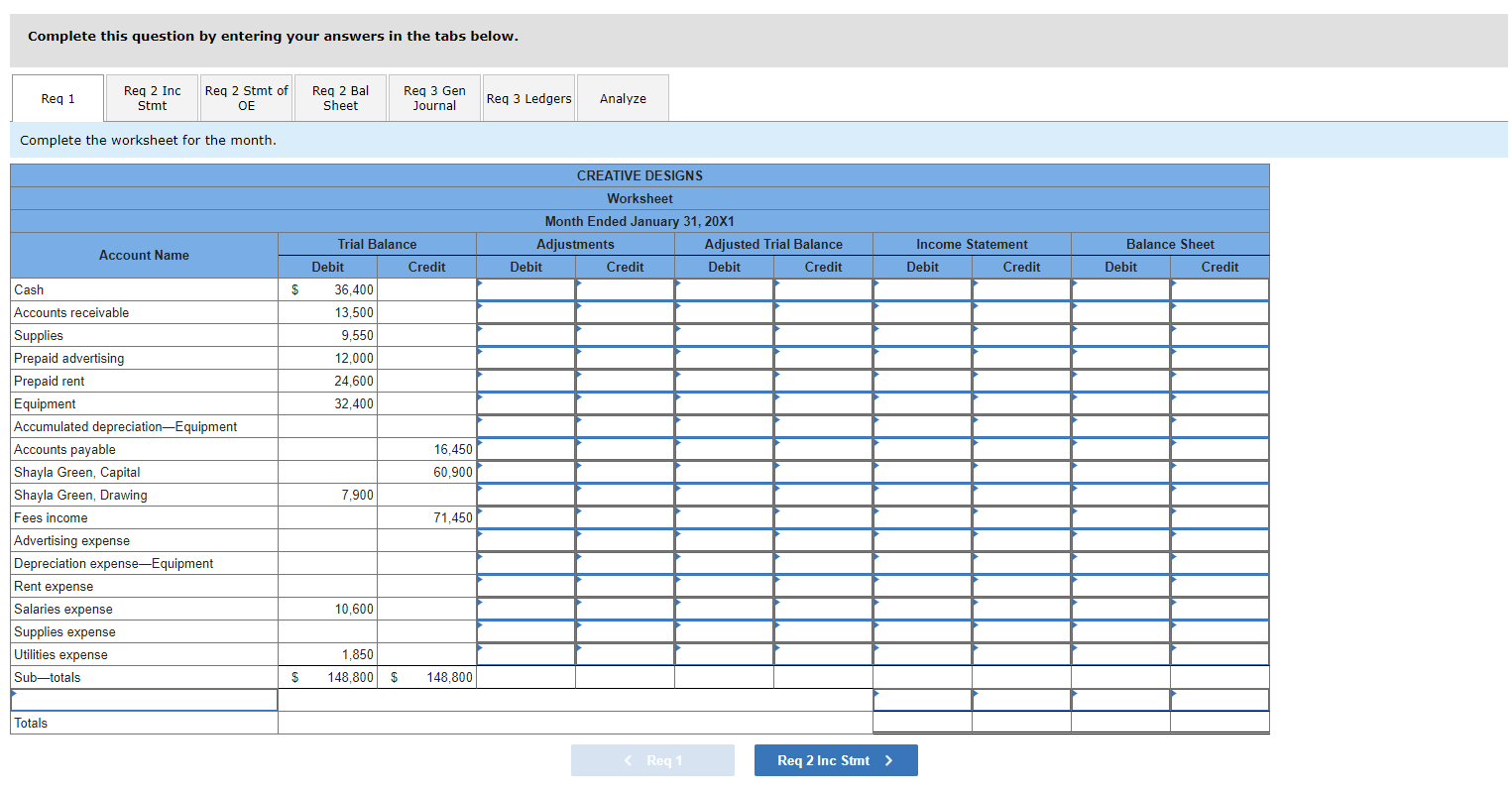Select Shayla Green, Drawing Balance Sheet Debit cell
This screenshot has width=1512, height=791.
pos(1120,495)
